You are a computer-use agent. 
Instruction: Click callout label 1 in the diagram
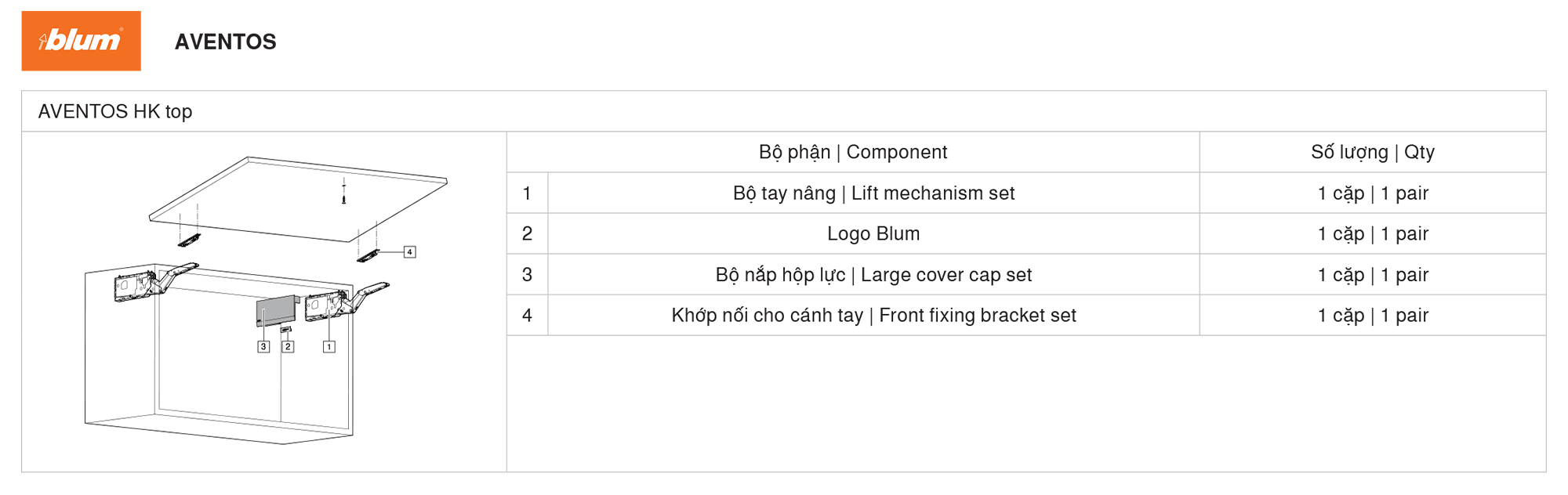click(329, 346)
